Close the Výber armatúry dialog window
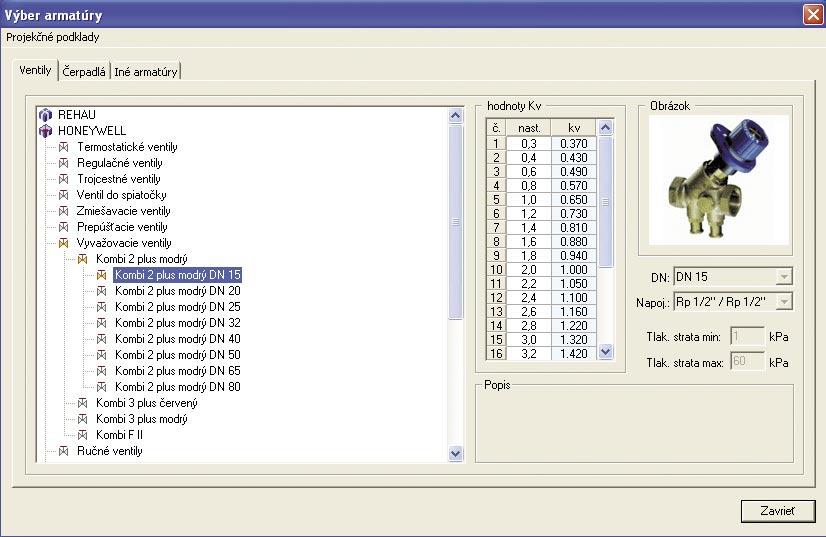 point(813,14)
